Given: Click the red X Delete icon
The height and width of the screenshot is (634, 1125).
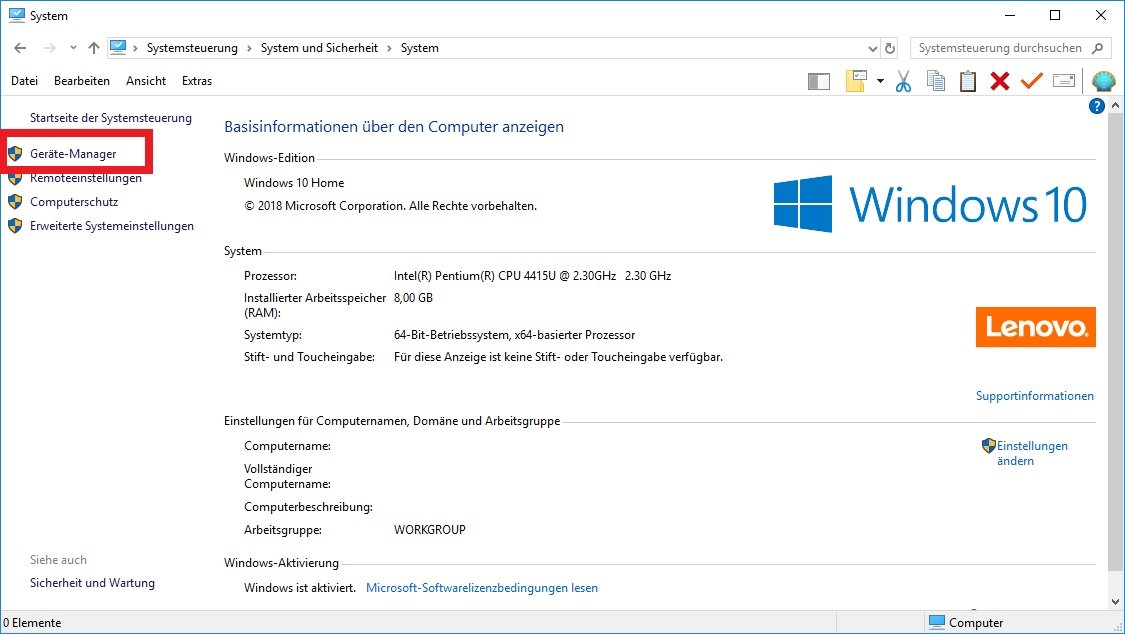Looking at the screenshot, I should [999, 81].
